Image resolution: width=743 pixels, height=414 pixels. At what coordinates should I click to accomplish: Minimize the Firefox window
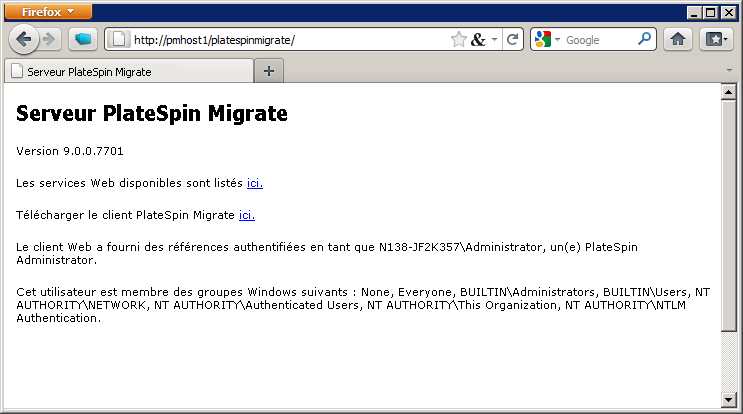coord(694,12)
